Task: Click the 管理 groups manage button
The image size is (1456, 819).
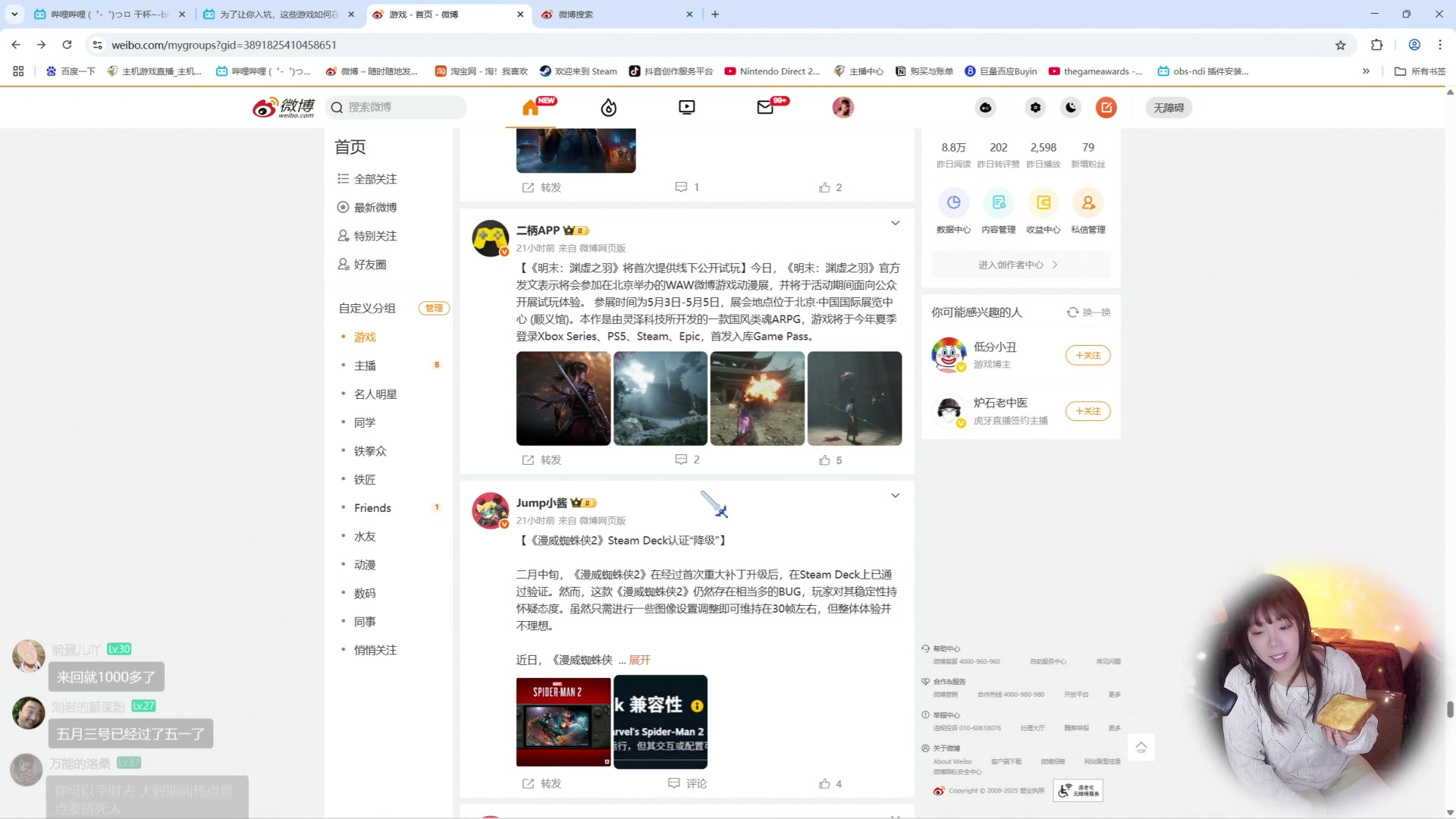Action: click(434, 308)
